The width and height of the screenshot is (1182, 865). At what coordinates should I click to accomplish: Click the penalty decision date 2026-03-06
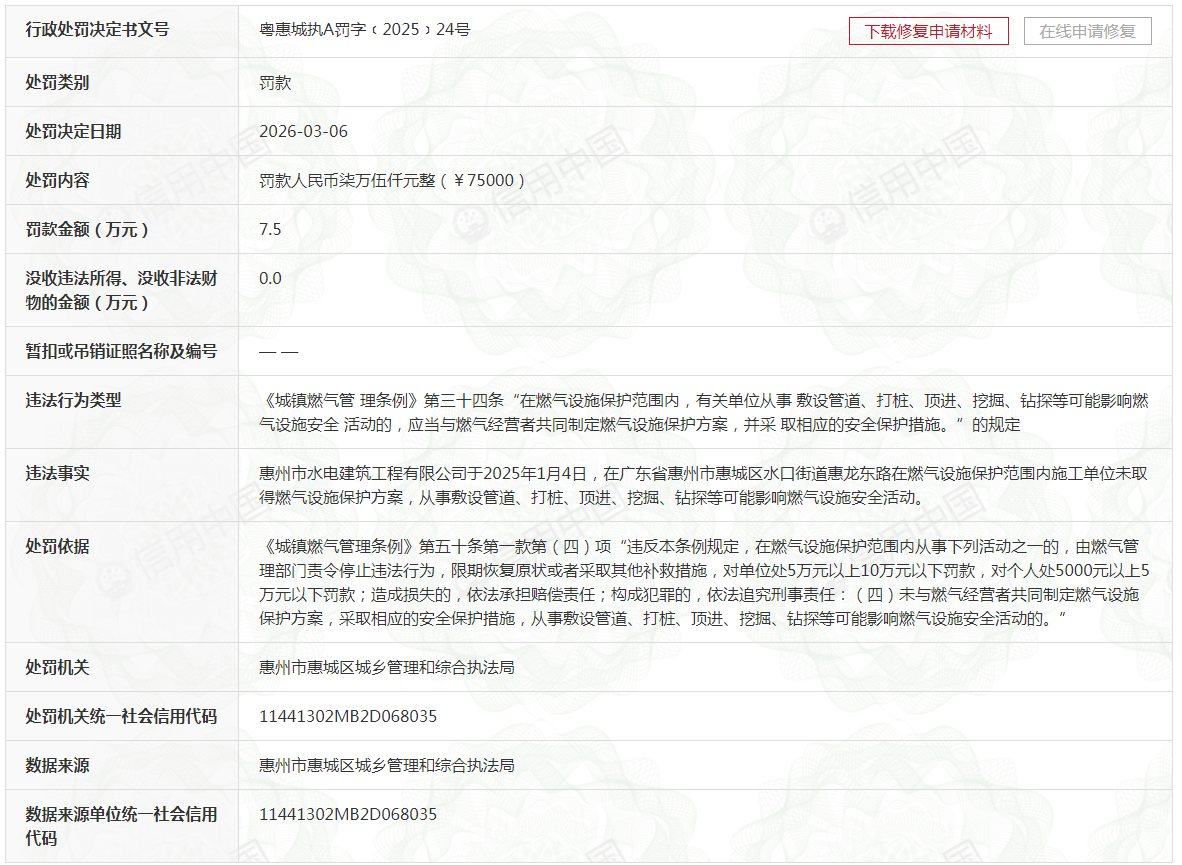point(303,131)
